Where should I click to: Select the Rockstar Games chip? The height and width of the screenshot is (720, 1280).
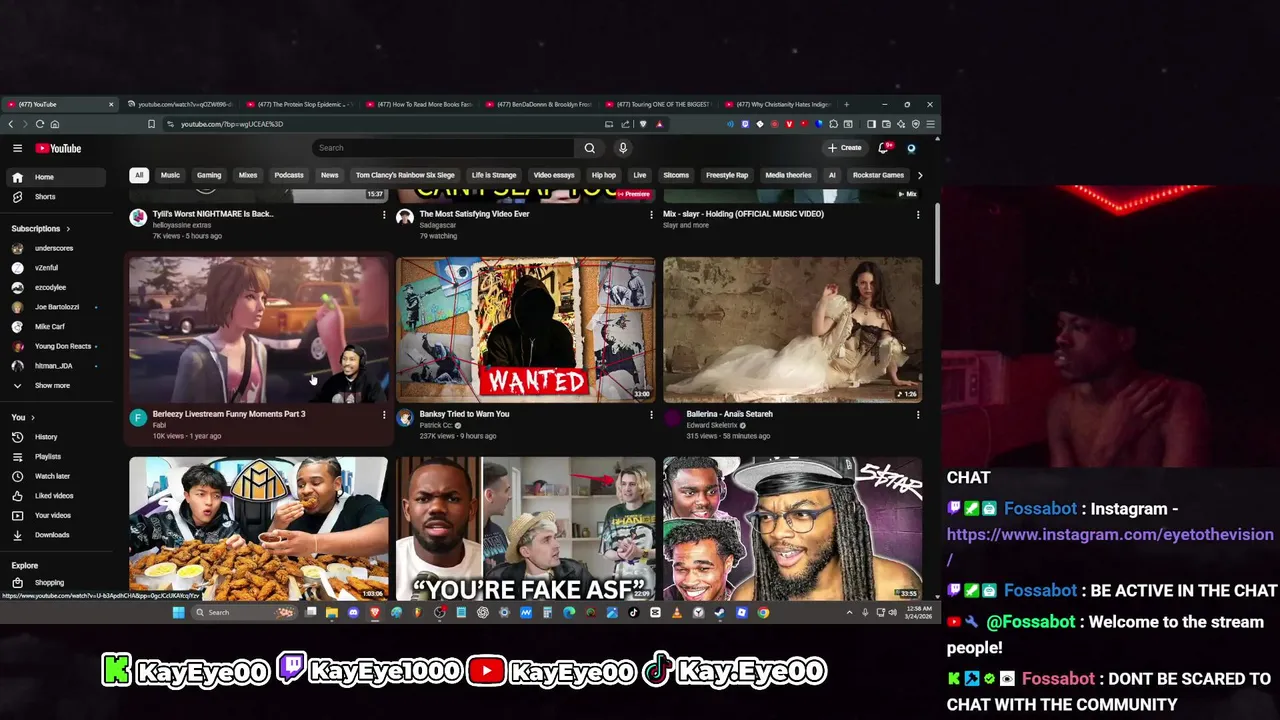tap(878, 175)
